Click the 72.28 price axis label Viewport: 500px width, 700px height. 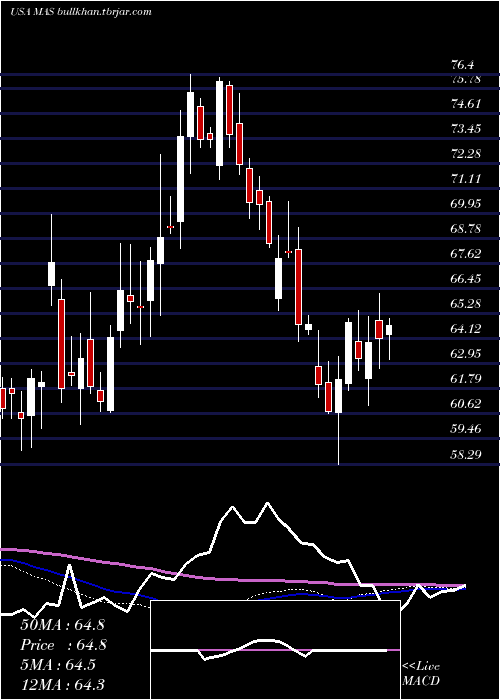pyautogui.click(x=466, y=154)
